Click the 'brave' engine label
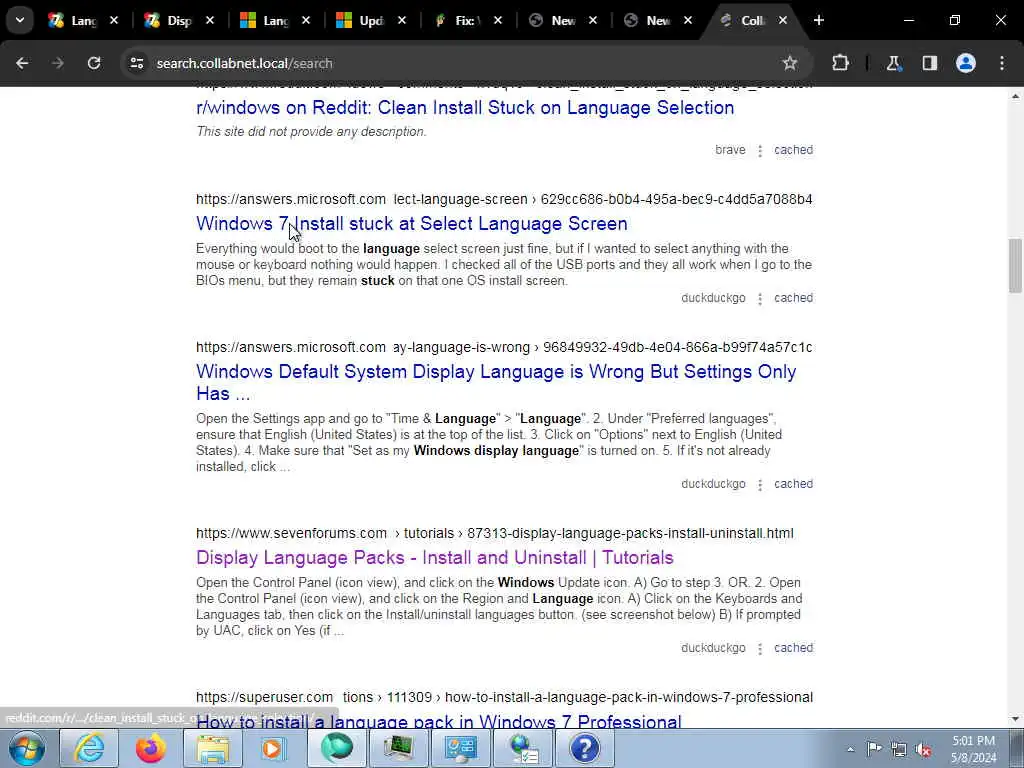 point(730,150)
